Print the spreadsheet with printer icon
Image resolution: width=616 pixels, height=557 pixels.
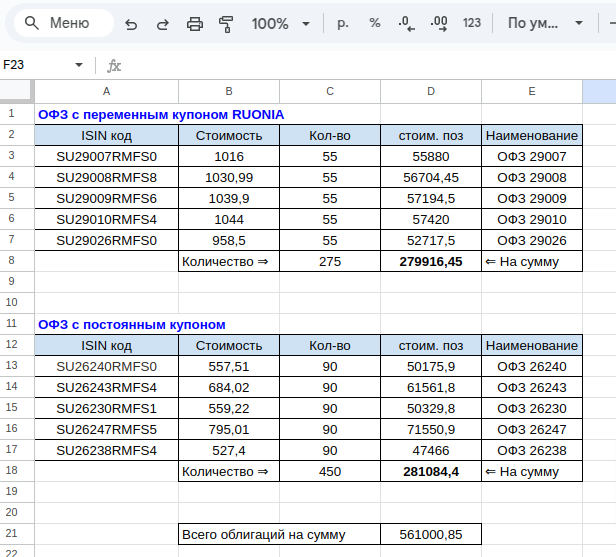point(195,23)
